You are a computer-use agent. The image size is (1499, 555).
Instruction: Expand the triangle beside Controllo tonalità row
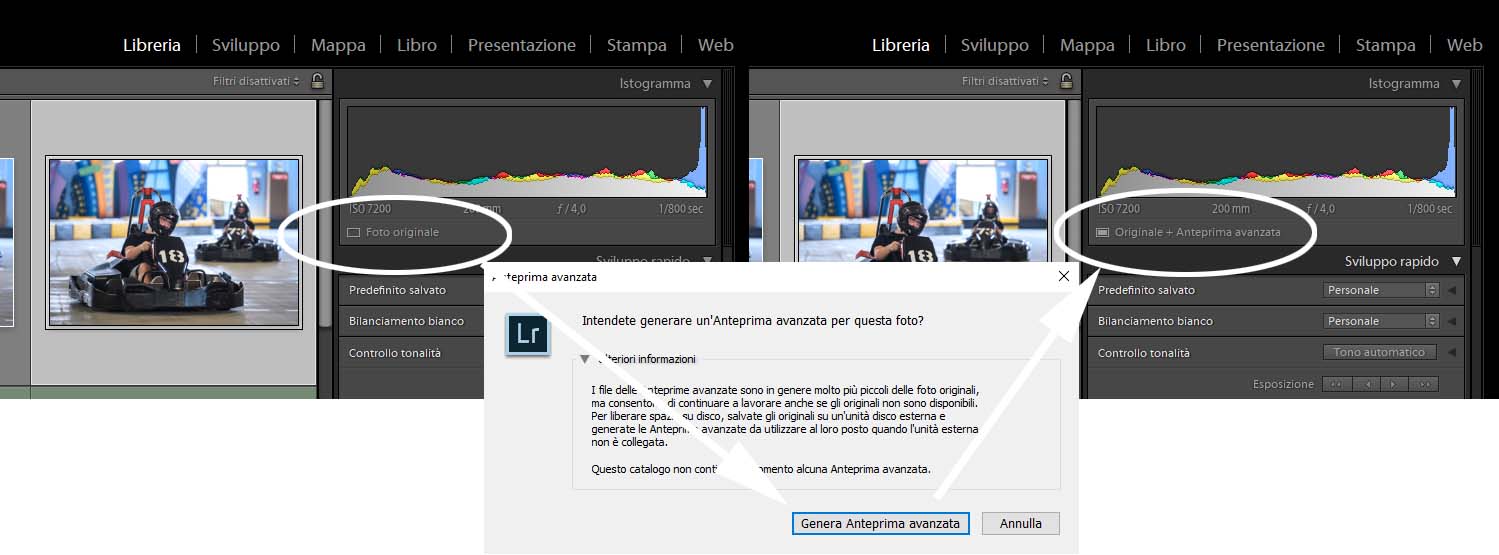(x=1451, y=353)
